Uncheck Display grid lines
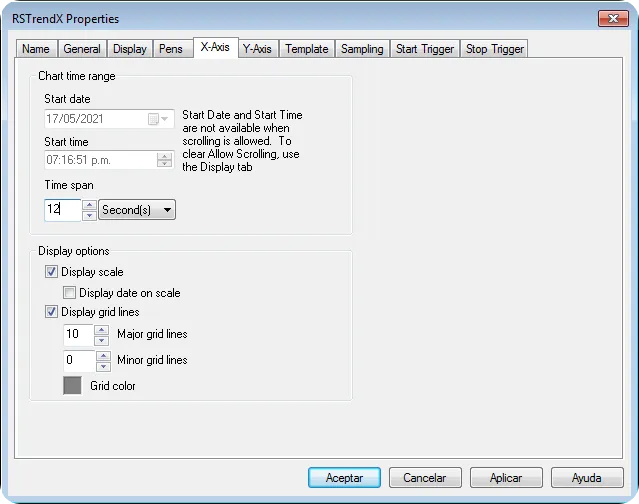 coord(51,312)
